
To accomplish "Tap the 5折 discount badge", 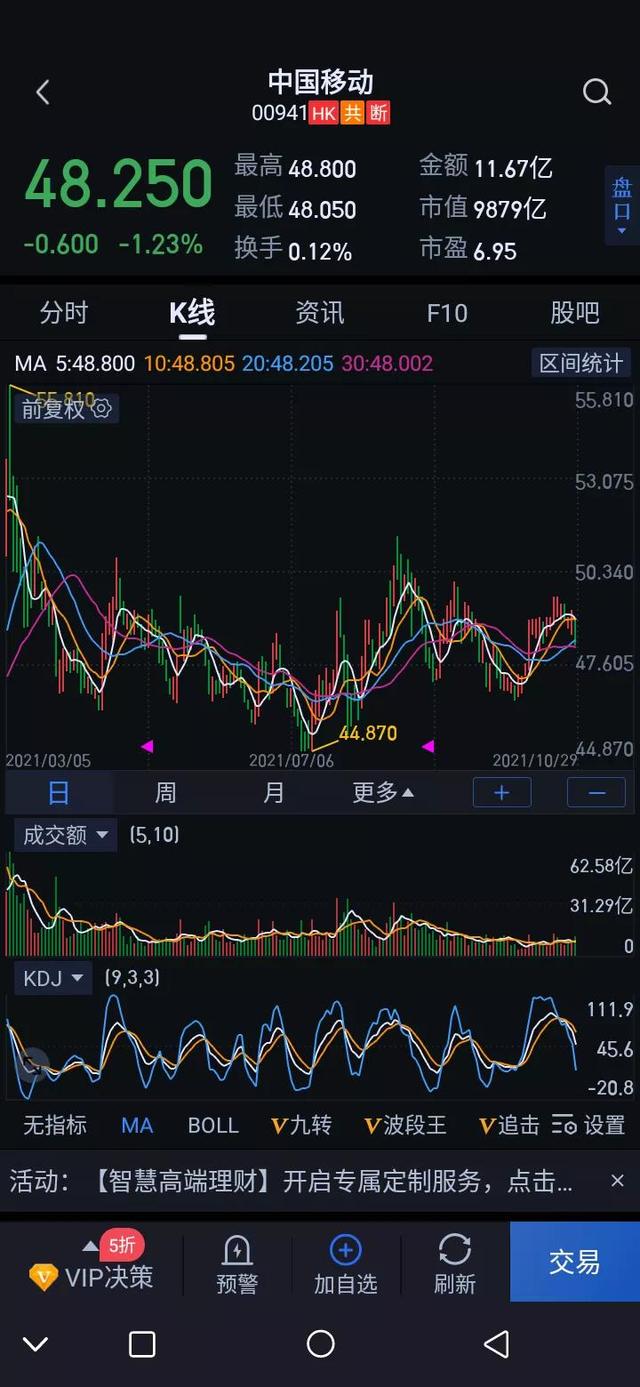I will tap(122, 1245).
